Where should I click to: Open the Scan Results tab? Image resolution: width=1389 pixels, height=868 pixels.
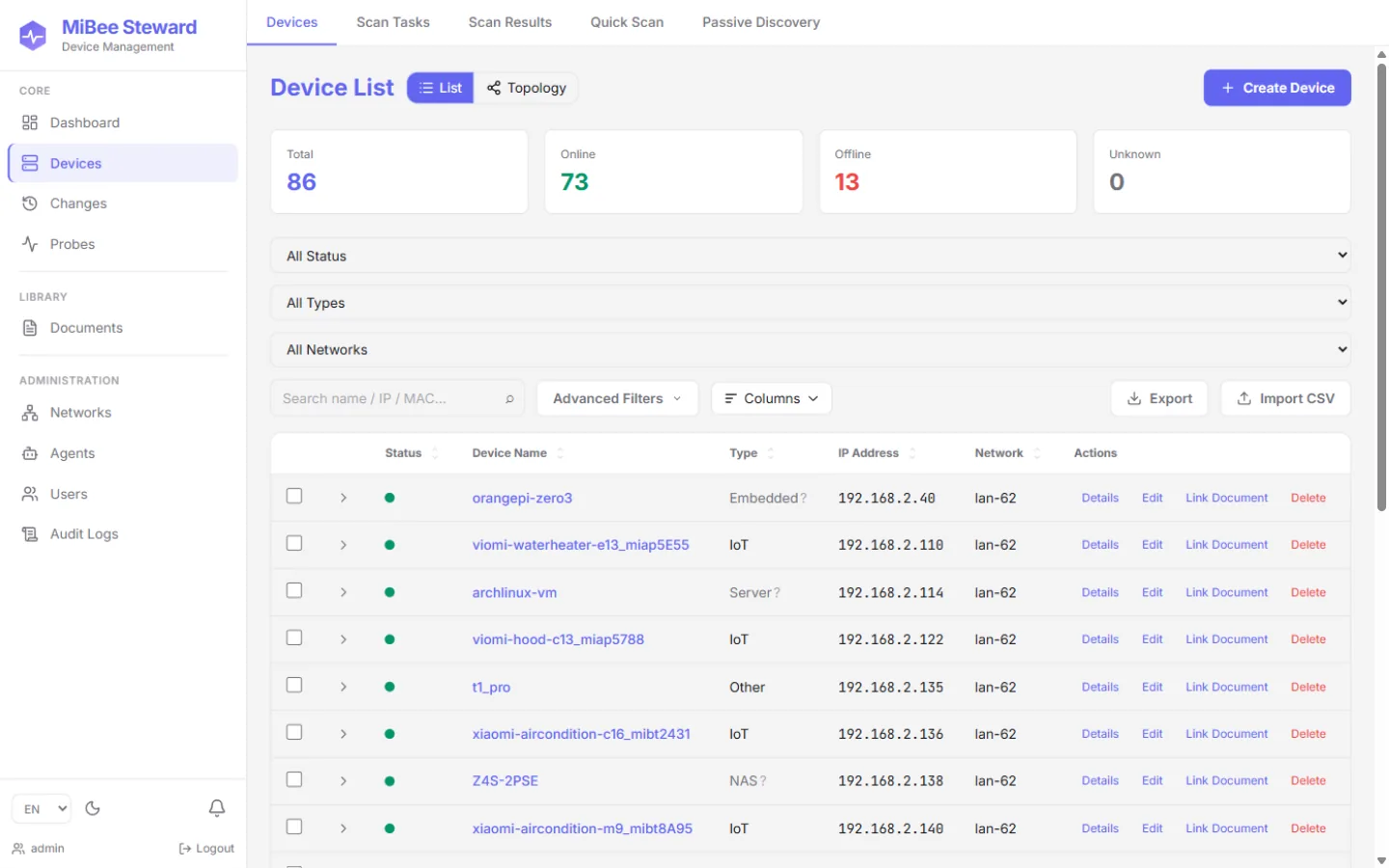point(510,22)
